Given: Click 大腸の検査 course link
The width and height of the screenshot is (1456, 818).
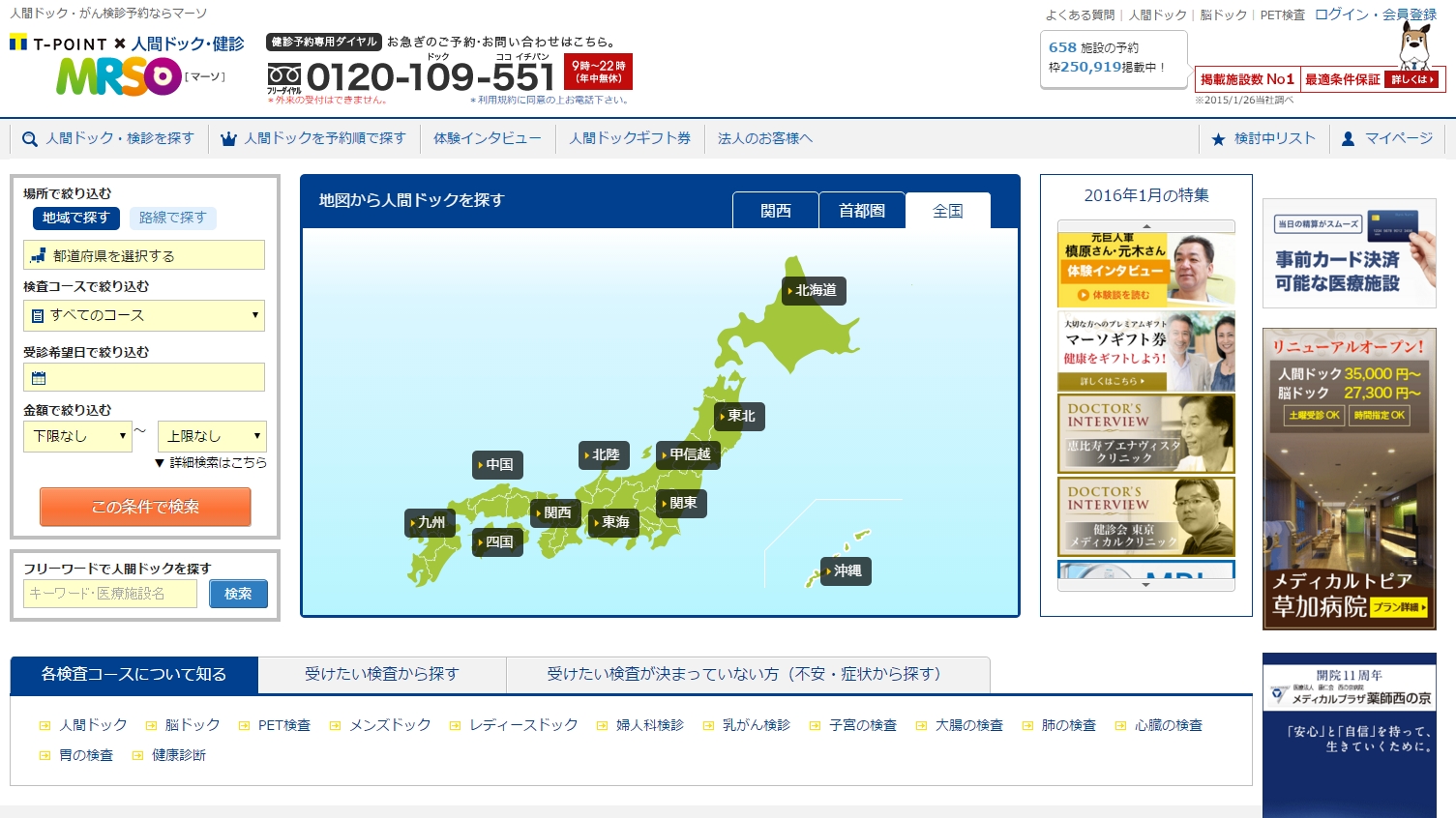Looking at the screenshot, I should tap(968, 725).
